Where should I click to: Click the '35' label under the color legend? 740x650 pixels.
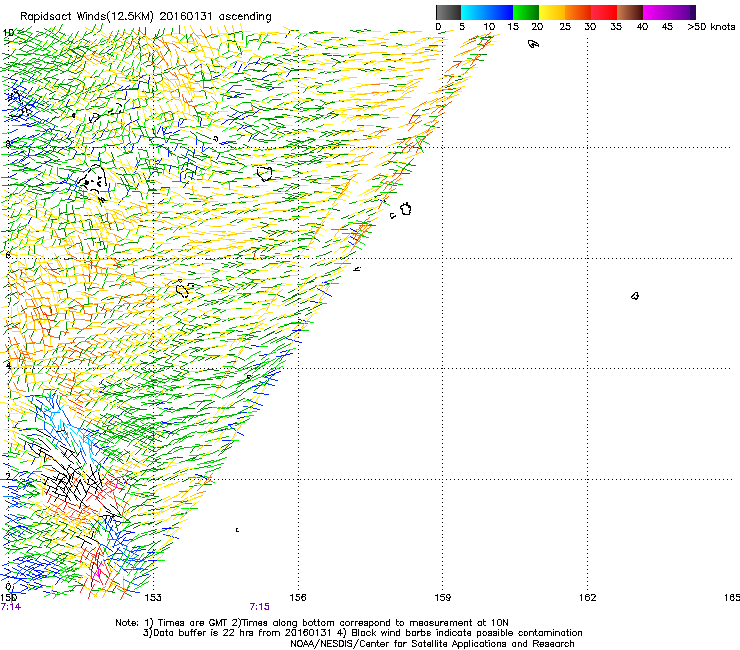(x=616, y=27)
